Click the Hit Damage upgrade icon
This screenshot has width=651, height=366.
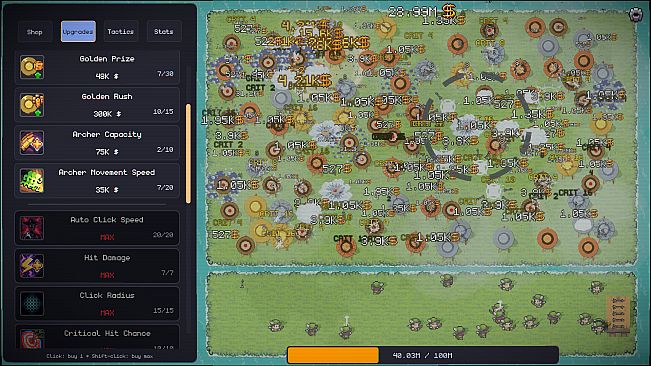[32, 266]
